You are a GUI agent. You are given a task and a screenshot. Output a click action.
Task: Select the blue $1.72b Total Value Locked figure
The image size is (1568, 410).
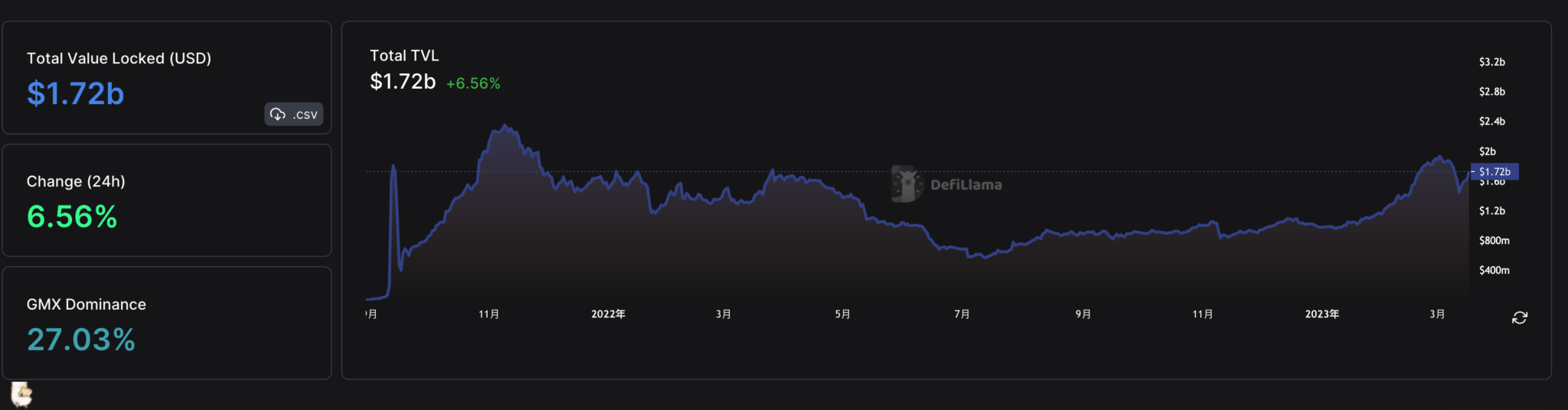[x=75, y=94]
